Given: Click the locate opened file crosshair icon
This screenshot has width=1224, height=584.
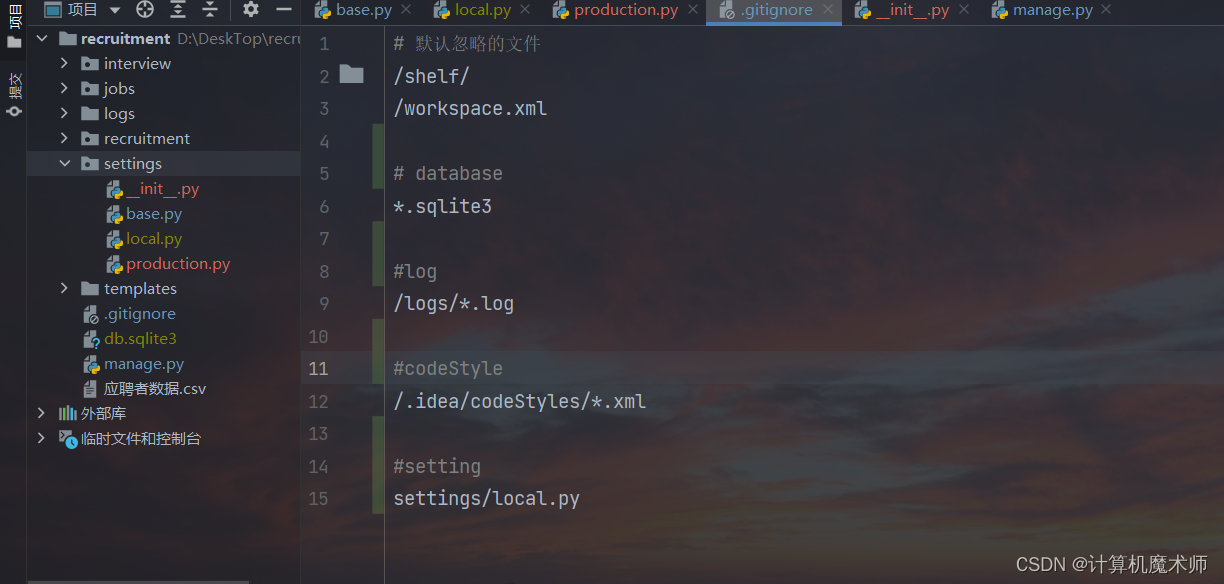Looking at the screenshot, I should click(145, 10).
